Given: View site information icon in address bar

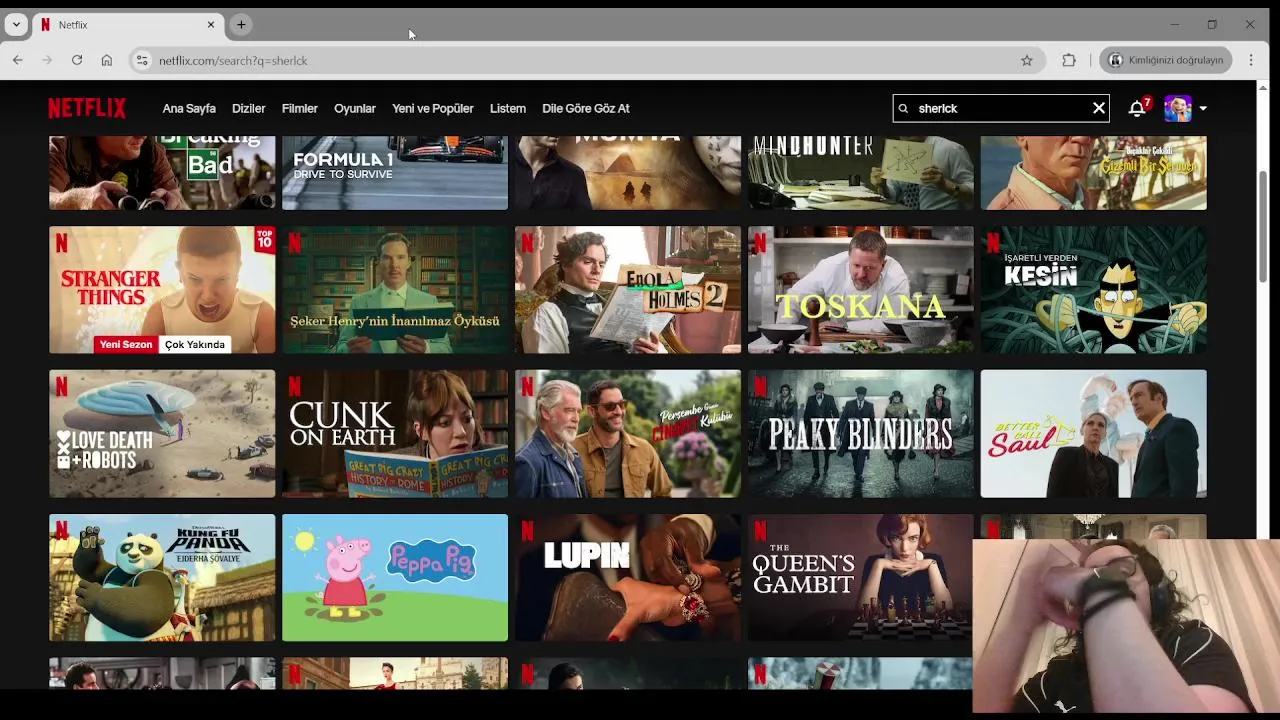Looking at the screenshot, I should click(x=142, y=60).
